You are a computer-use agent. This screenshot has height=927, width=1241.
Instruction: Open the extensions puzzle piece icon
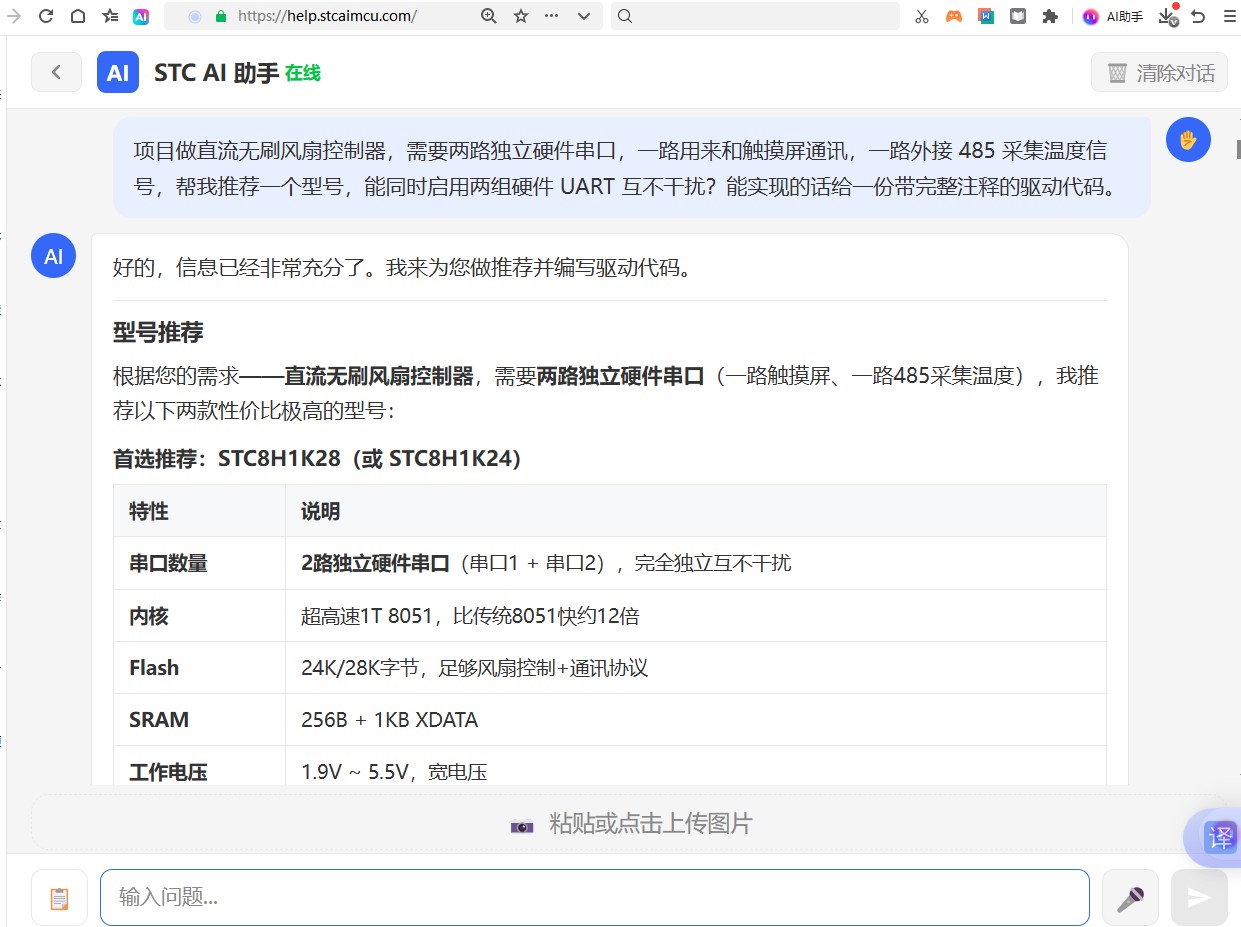coord(1050,16)
